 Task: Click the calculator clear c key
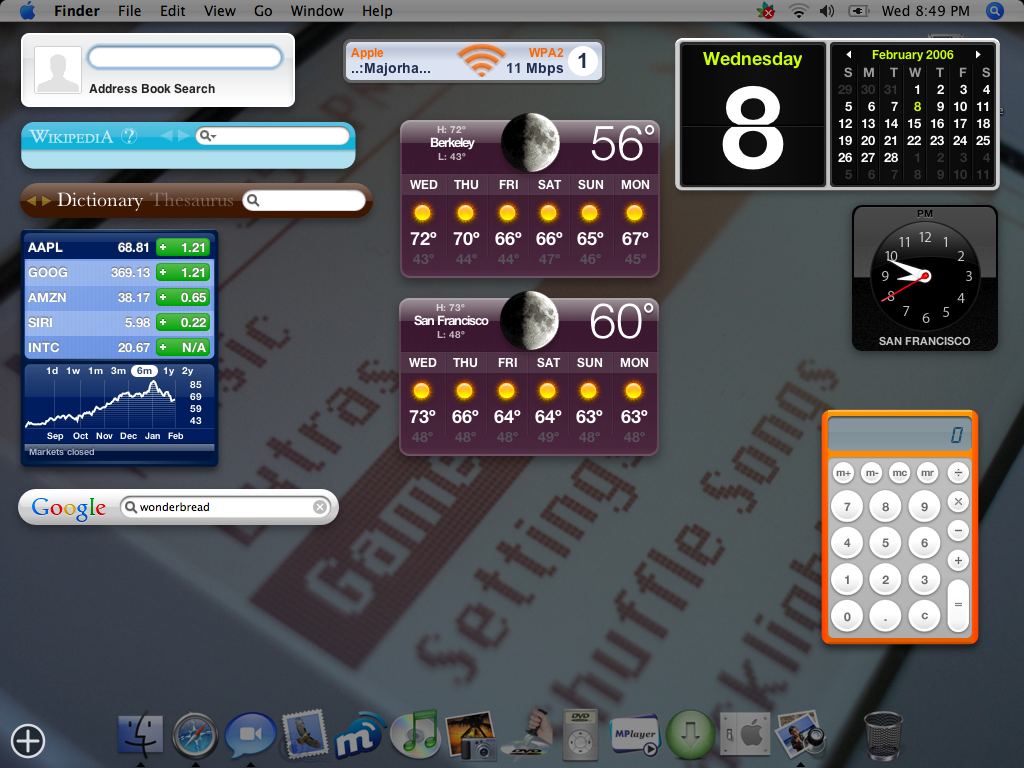click(924, 616)
